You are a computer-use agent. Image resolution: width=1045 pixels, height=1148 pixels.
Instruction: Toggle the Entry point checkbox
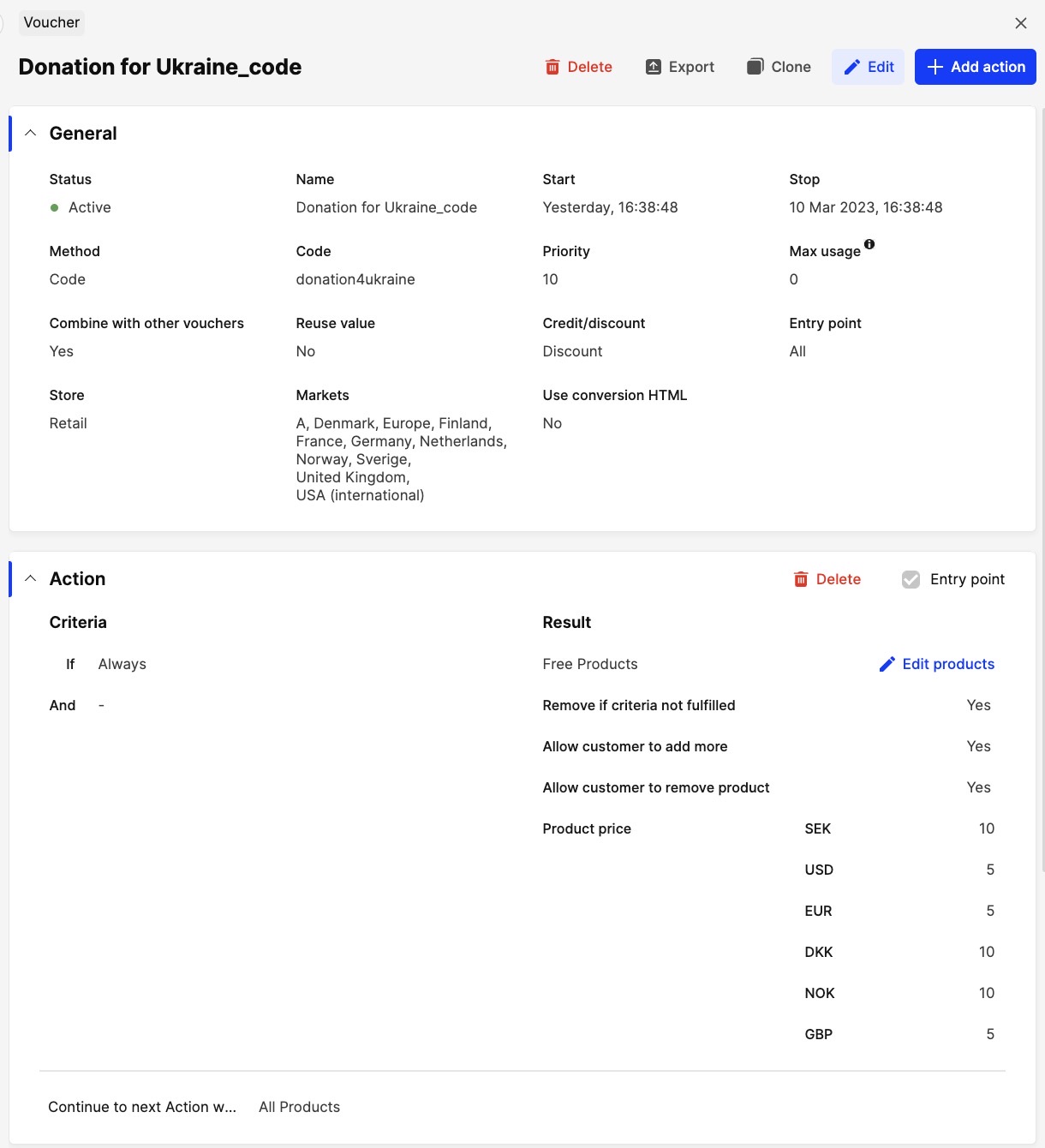click(x=911, y=579)
